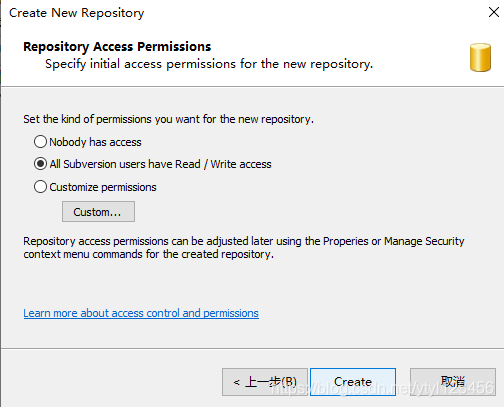Click the yellow repository cylinder icon
The height and width of the screenshot is (407, 504).
coord(480,57)
